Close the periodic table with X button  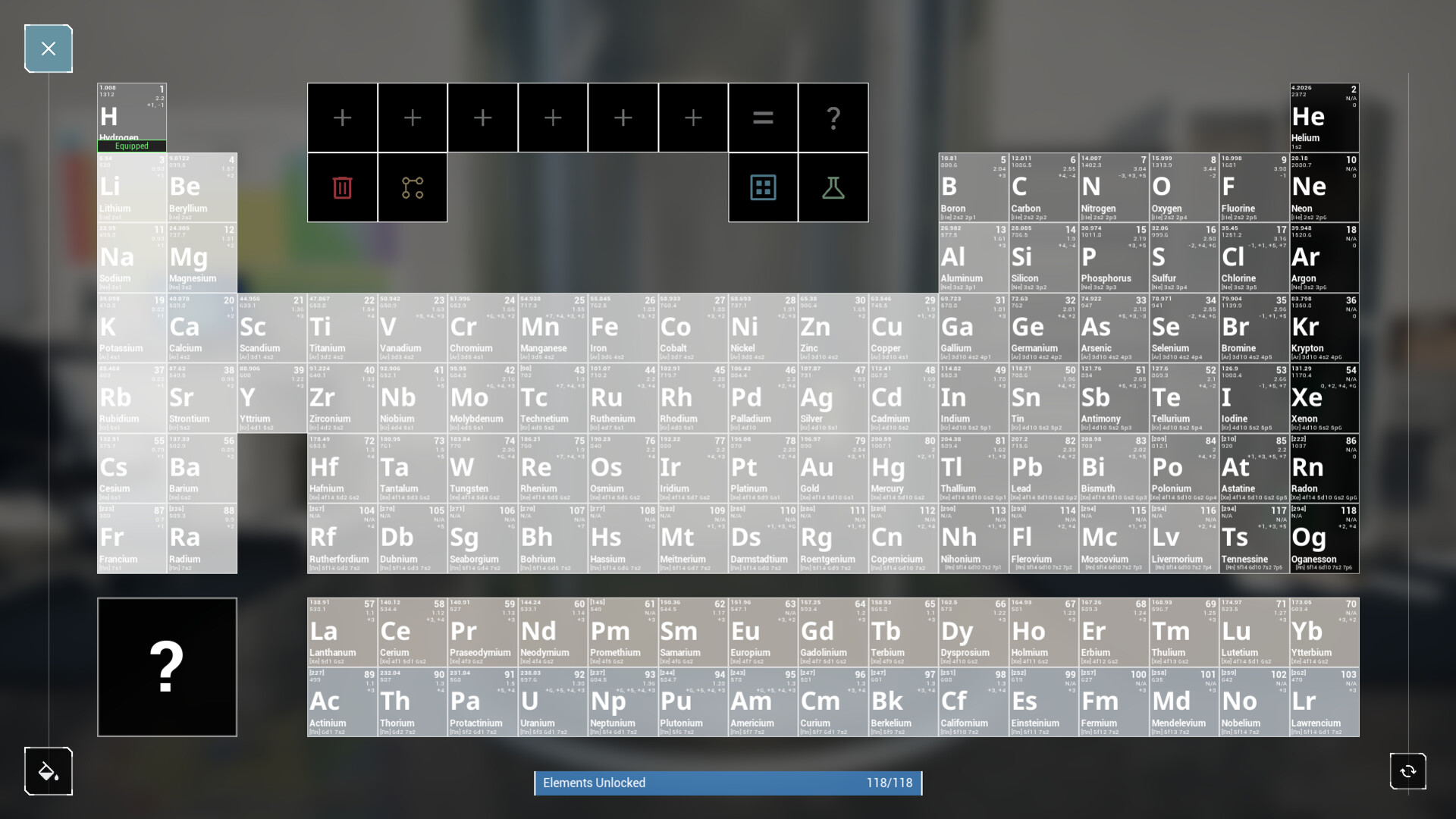click(49, 49)
